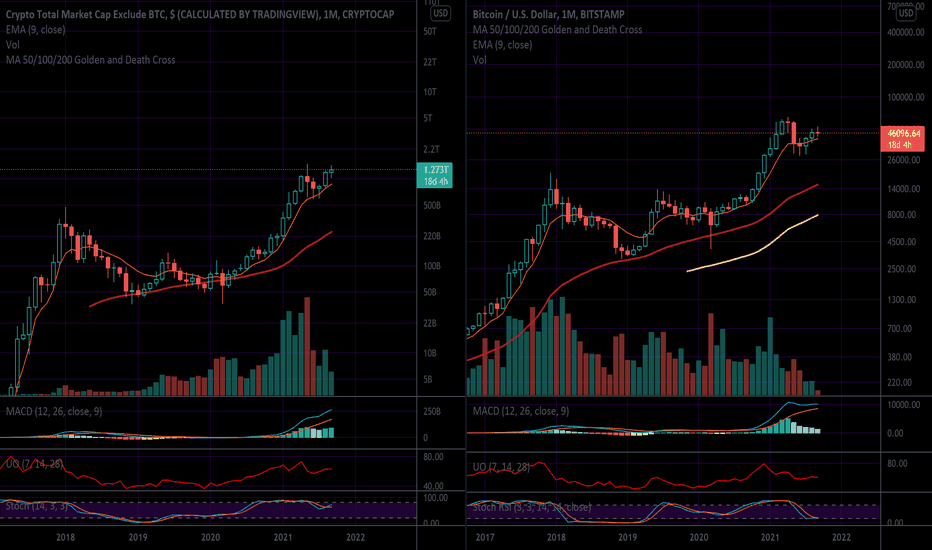Click the 100B price axis label
The height and width of the screenshot is (550, 932).
pos(432,266)
